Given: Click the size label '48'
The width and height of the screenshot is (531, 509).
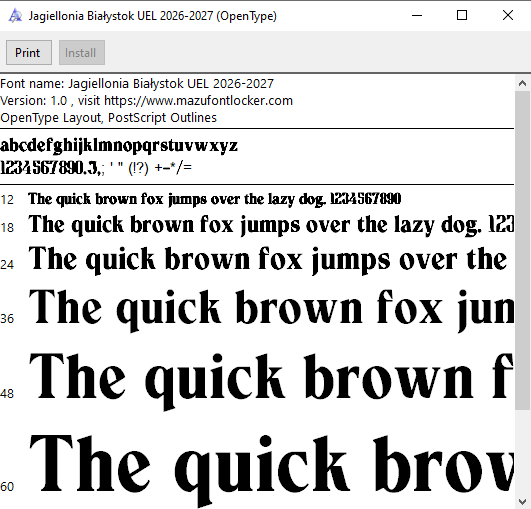Looking at the screenshot, I should [7, 394].
